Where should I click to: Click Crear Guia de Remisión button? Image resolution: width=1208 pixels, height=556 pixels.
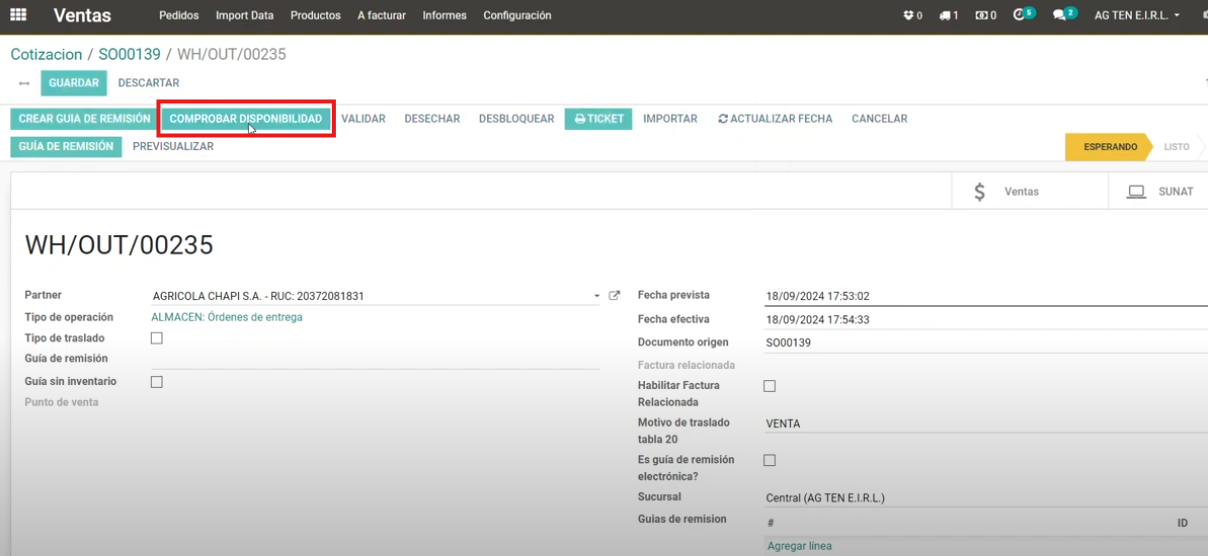(85, 119)
